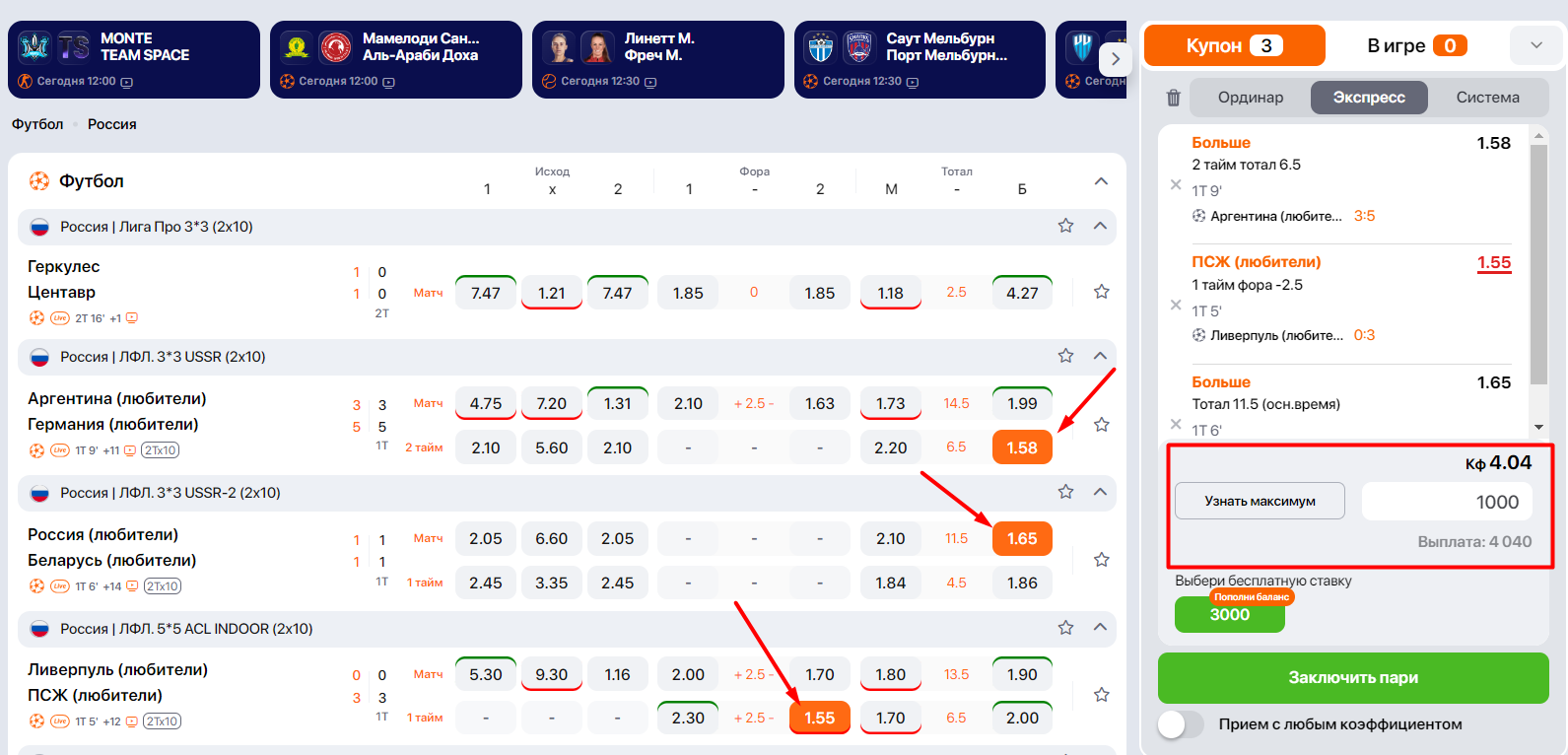The height and width of the screenshot is (755, 1568).
Task: Toggle accepting bets with any coefficient
Action: pyautogui.click(x=1181, y=724)
